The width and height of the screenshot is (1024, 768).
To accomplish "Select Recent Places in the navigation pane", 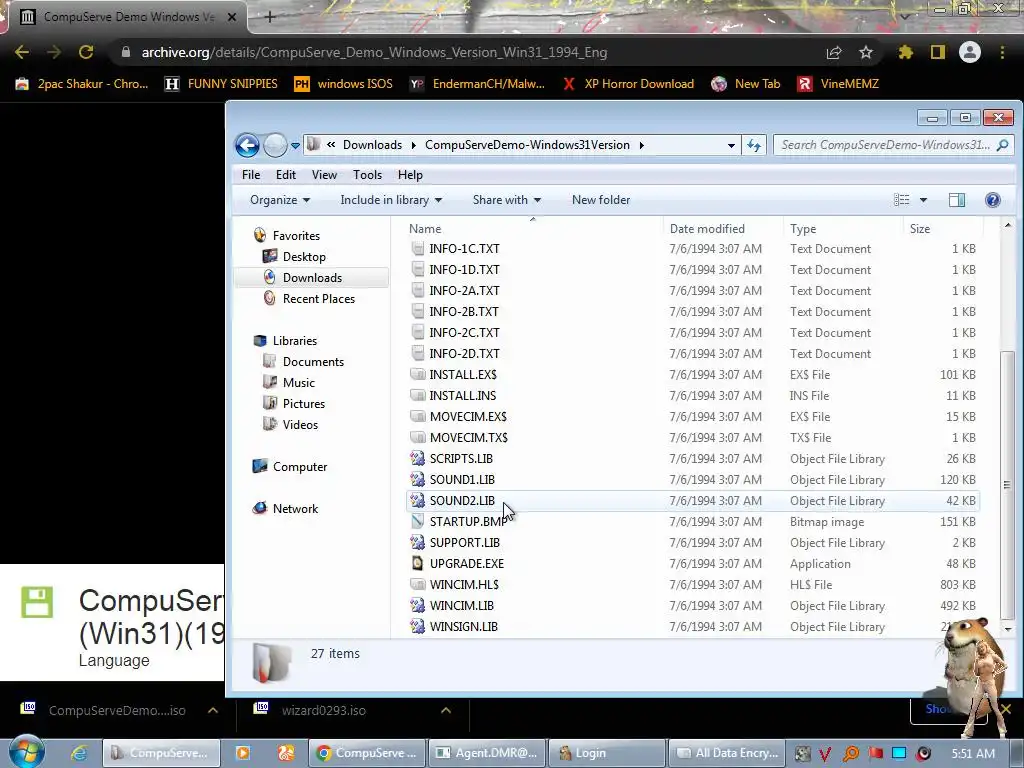I will click(319, 298).
